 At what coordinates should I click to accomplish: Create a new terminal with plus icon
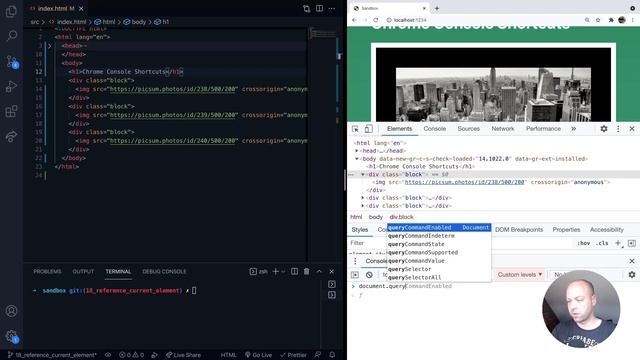click(276, 271)
